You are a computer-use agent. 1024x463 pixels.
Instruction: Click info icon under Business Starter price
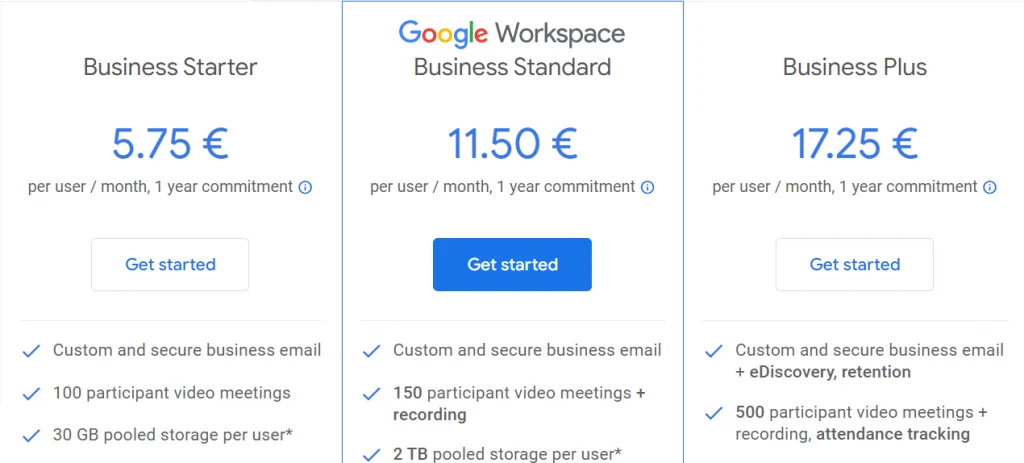click(306, 187)
